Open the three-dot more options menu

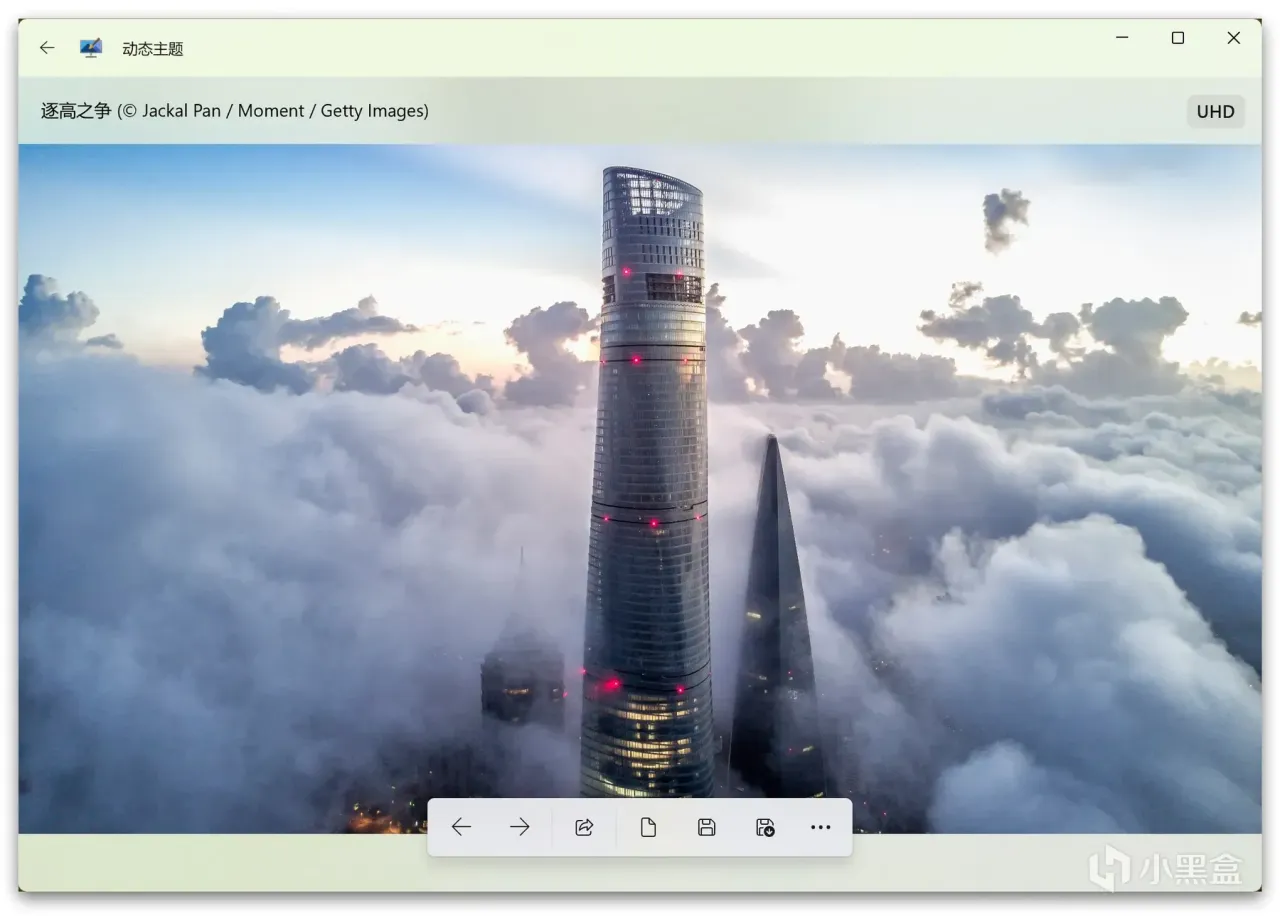(x=821, y=827)
